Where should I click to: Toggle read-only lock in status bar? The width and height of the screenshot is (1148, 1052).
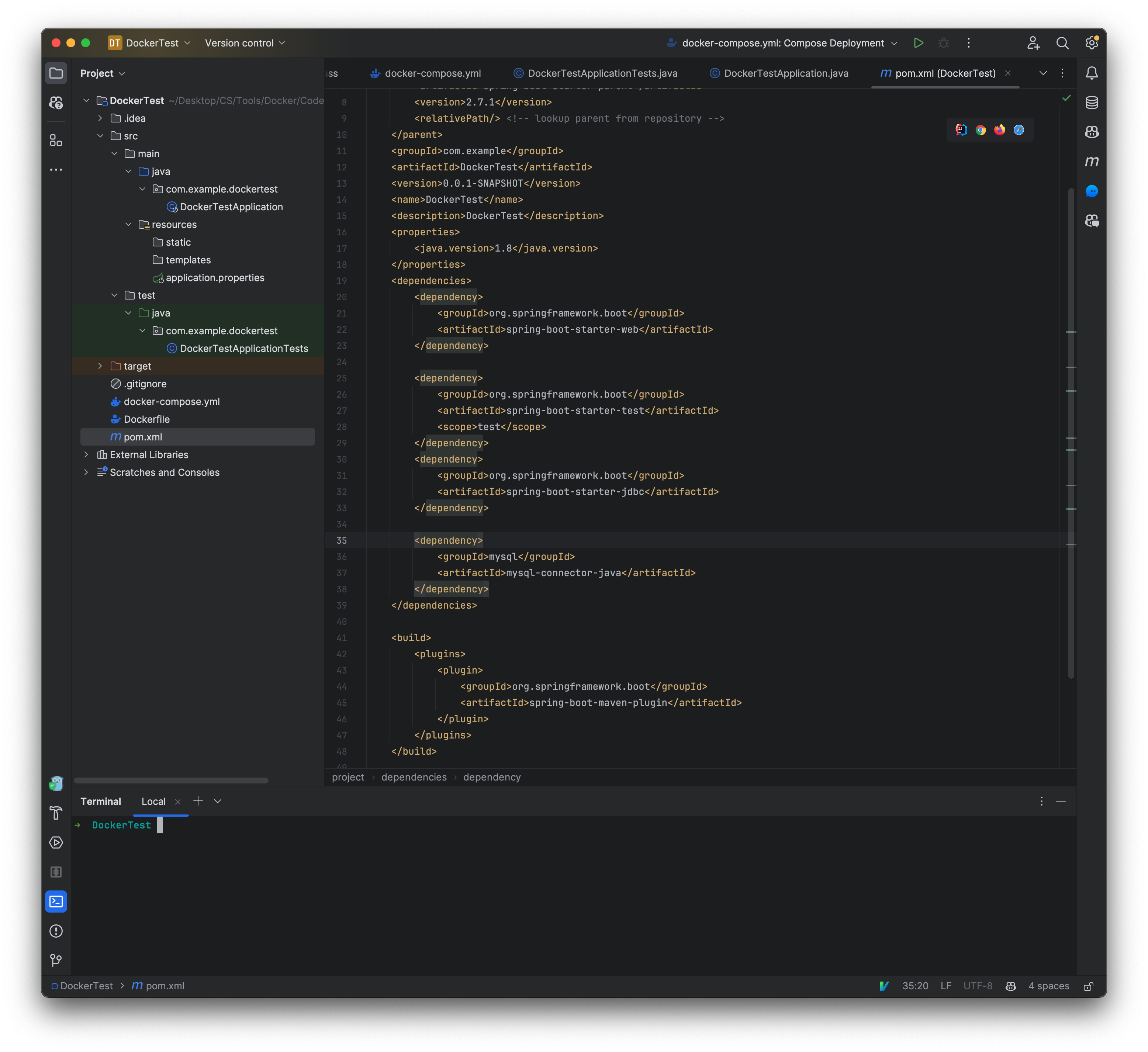[1088, 987]
